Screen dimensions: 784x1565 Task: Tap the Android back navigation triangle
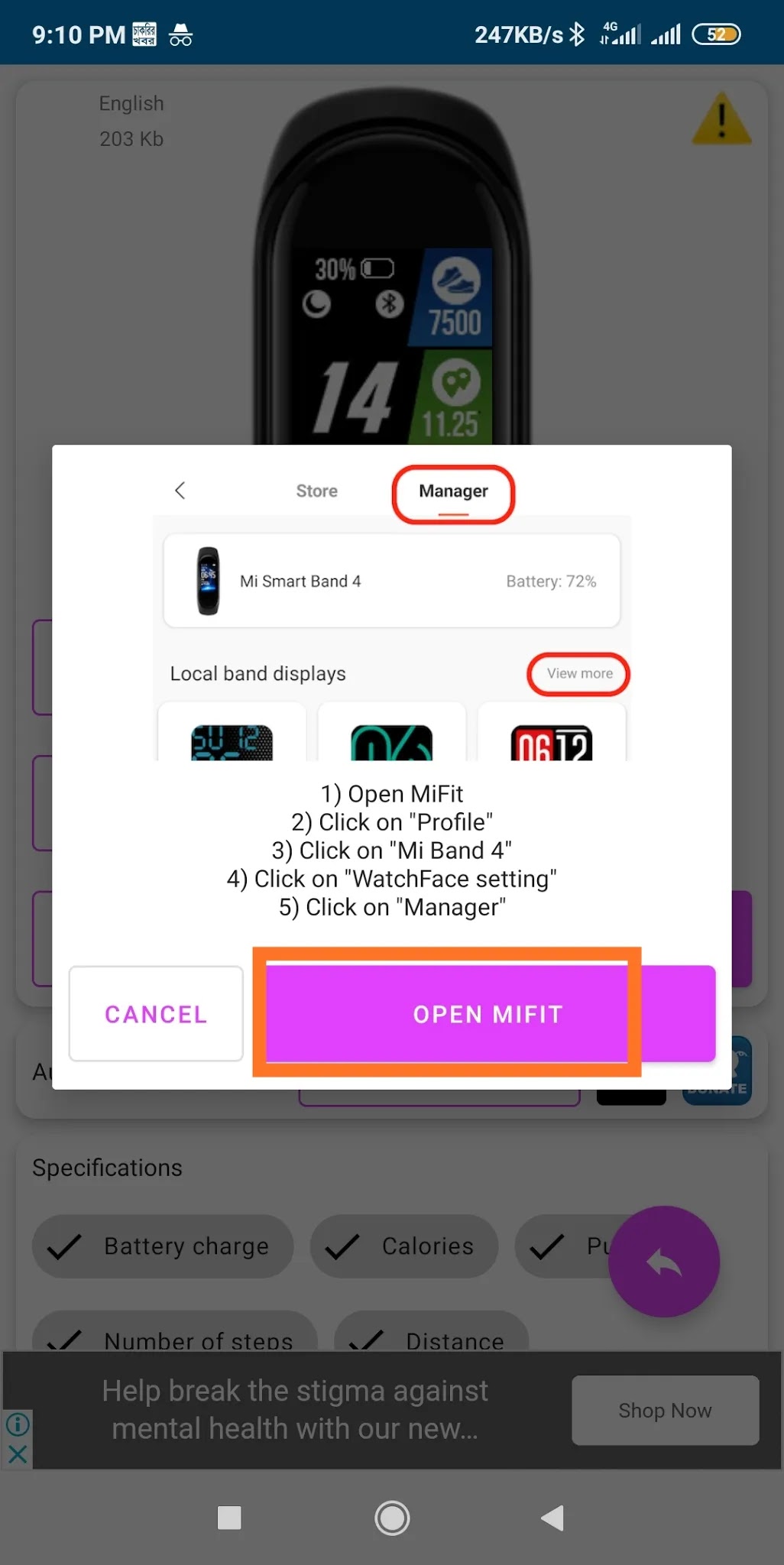[x=552, y=1518]
